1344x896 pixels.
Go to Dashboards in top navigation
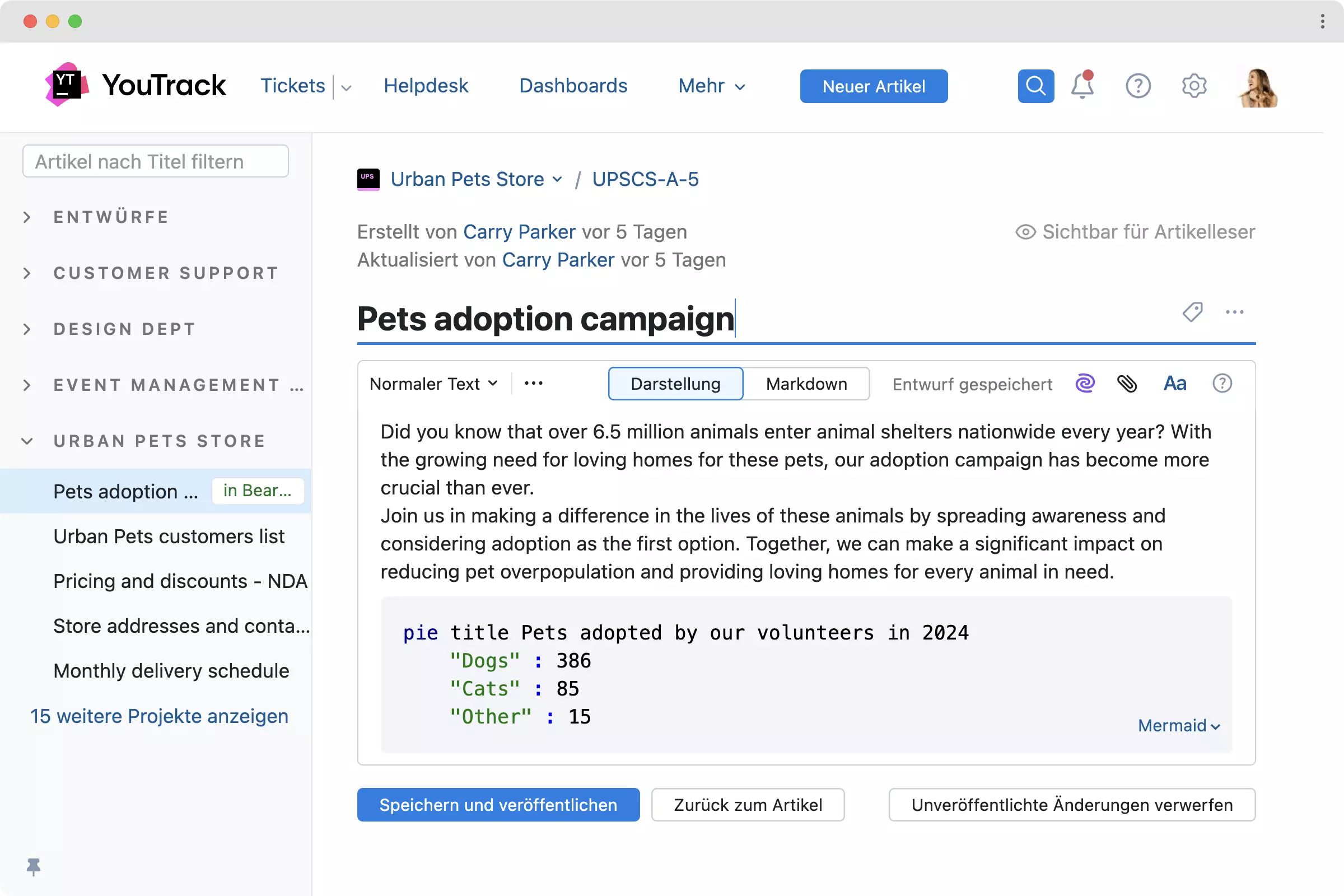573,86
